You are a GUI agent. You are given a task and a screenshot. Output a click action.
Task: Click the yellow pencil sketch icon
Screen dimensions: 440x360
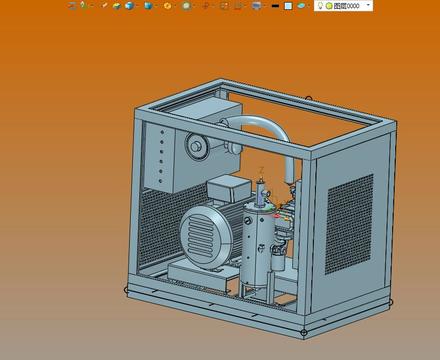(104, 5)
